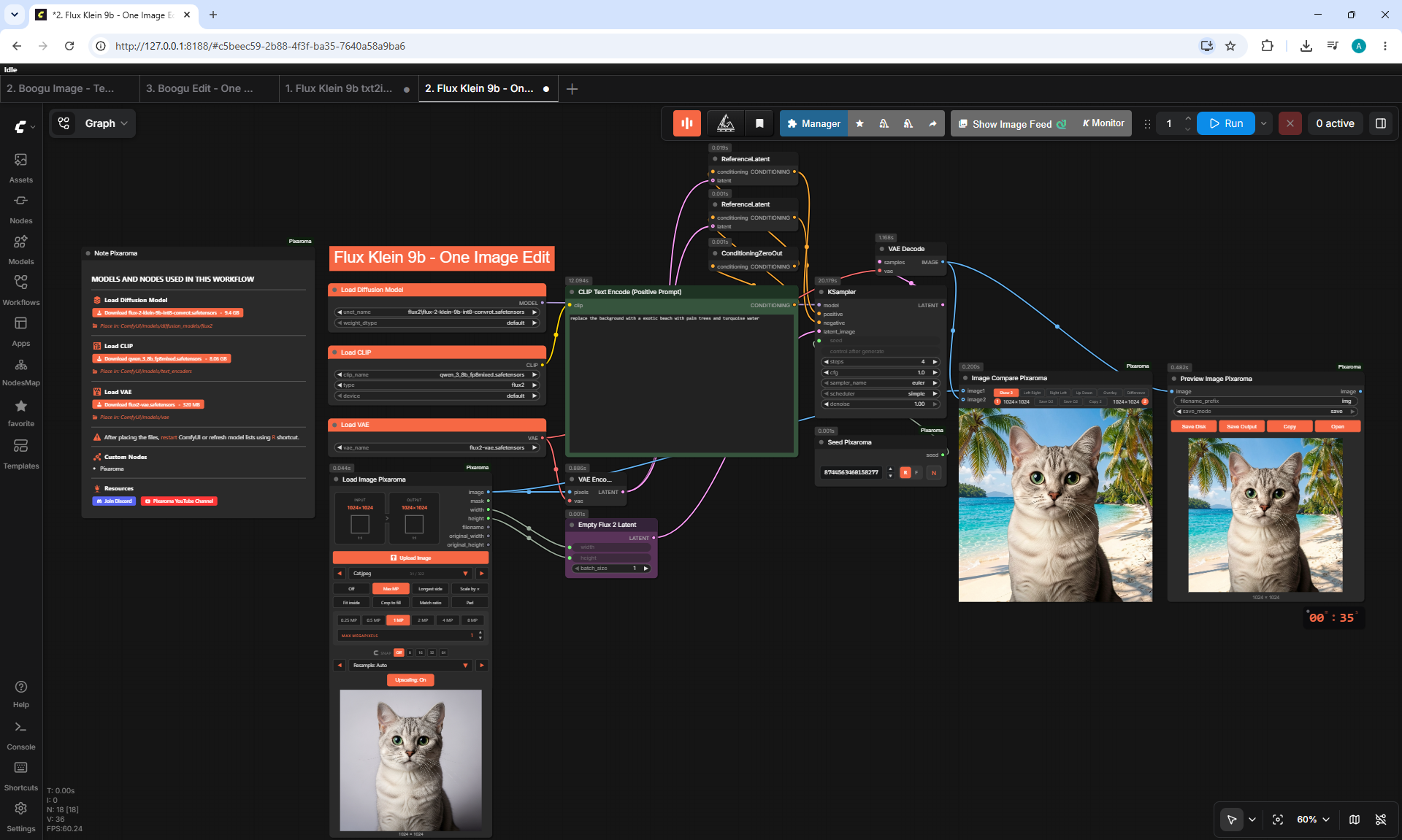Toggle the right side panel icon
The height and width of the screenshot is (840, 1402).
click(x=1381, y=123)
